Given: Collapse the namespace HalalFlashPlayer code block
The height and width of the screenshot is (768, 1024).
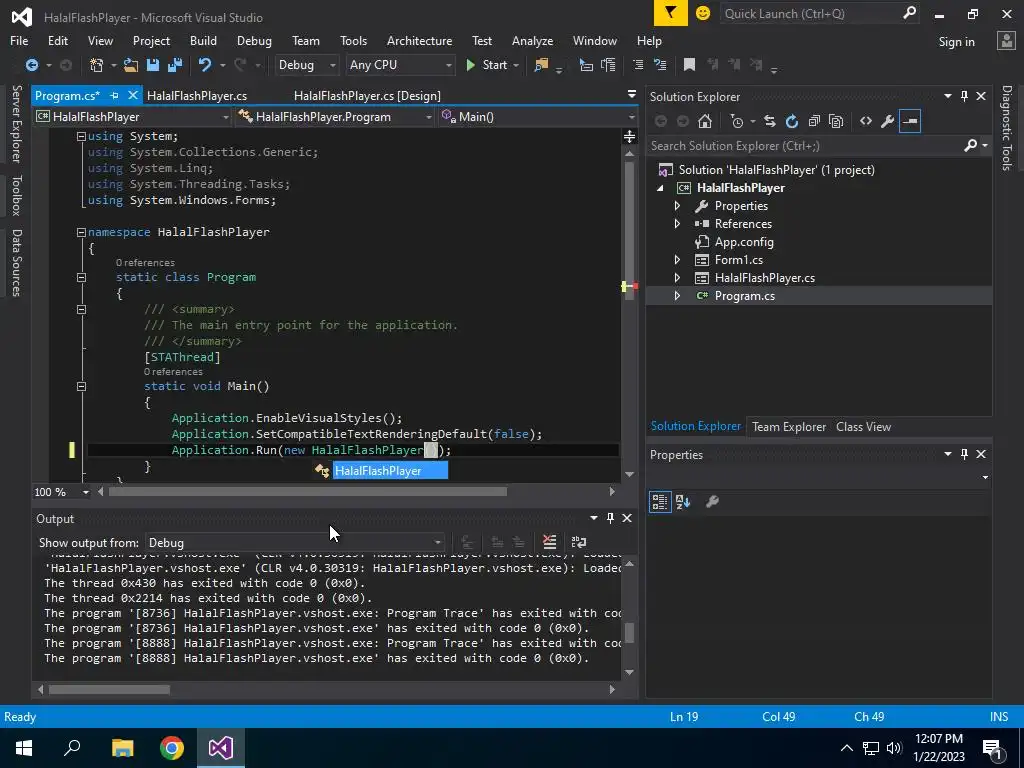Looking at the screenshot, I should point(81,232).
